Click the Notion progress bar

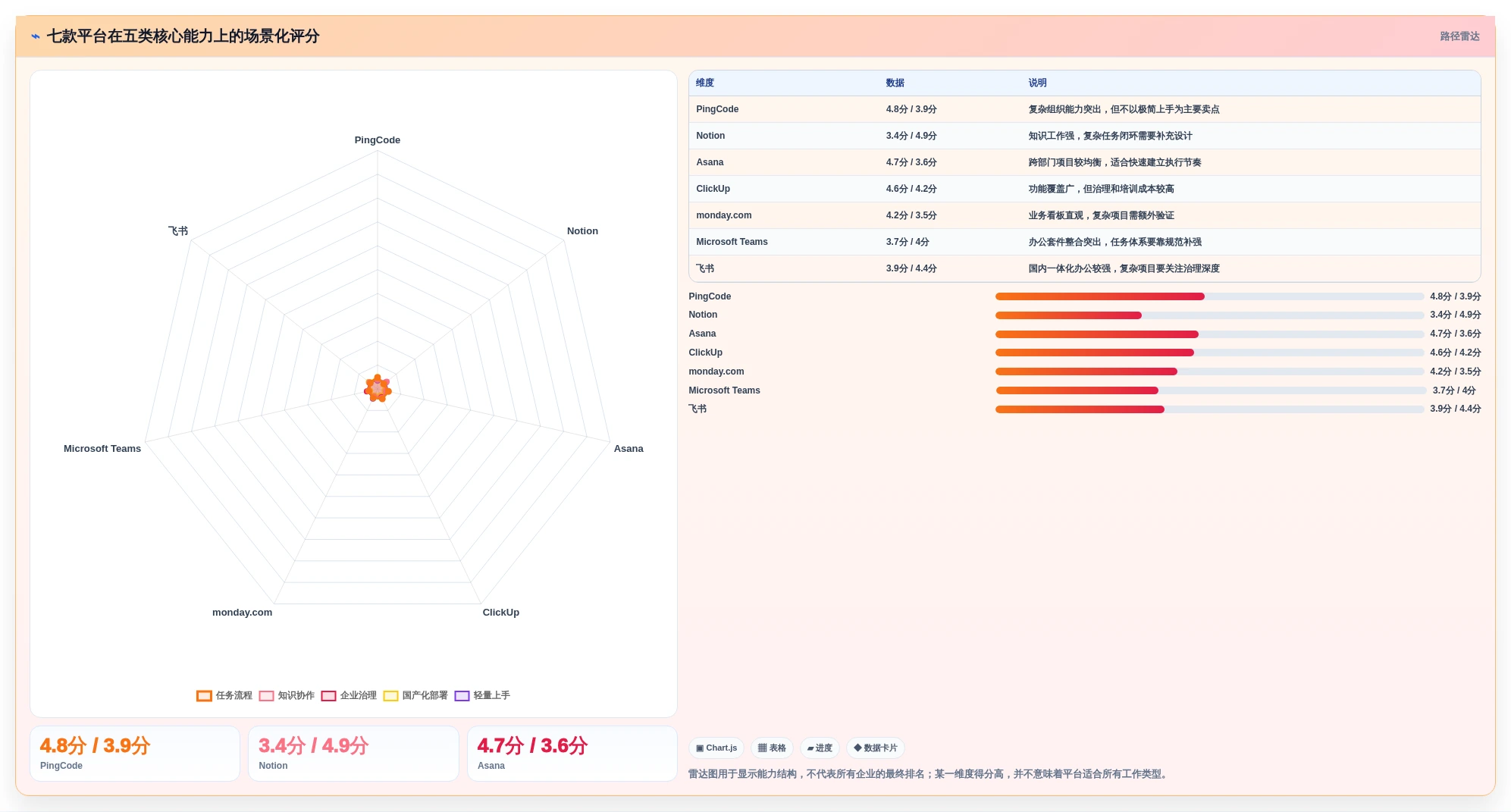coord(1210,315)
